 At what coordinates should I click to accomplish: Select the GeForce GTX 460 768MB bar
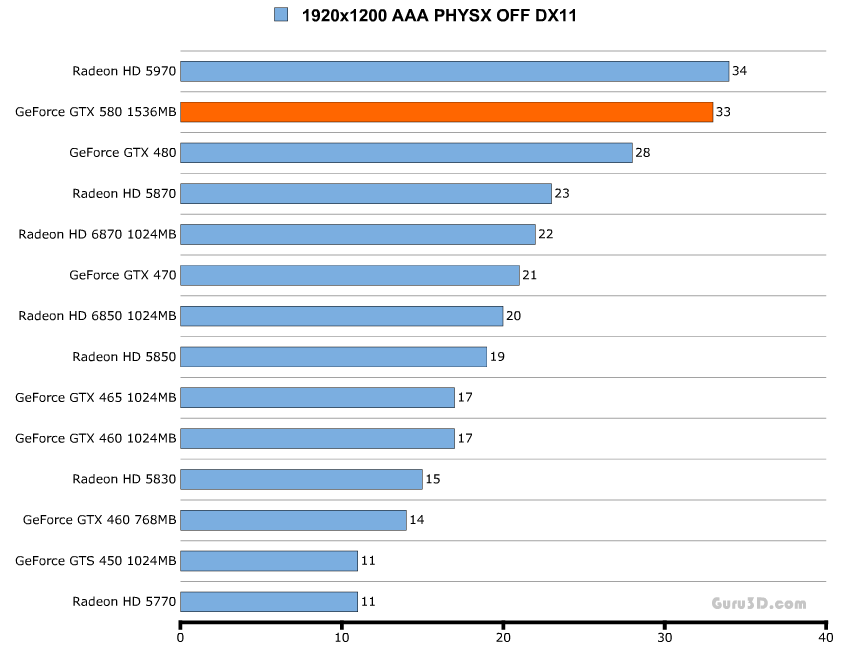[x=293, y=520]
